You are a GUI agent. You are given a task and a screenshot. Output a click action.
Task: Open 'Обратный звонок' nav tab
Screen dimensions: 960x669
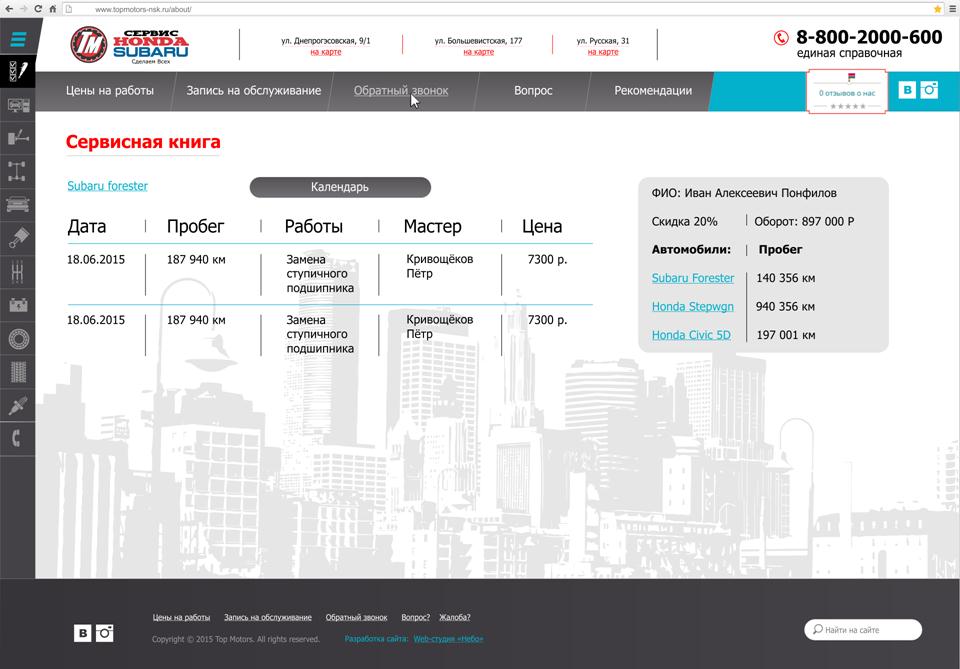tap(401, 91)
